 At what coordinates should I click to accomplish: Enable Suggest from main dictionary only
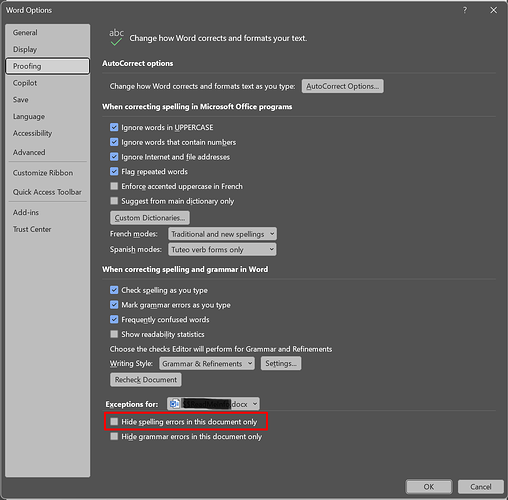tap(114, 201)
